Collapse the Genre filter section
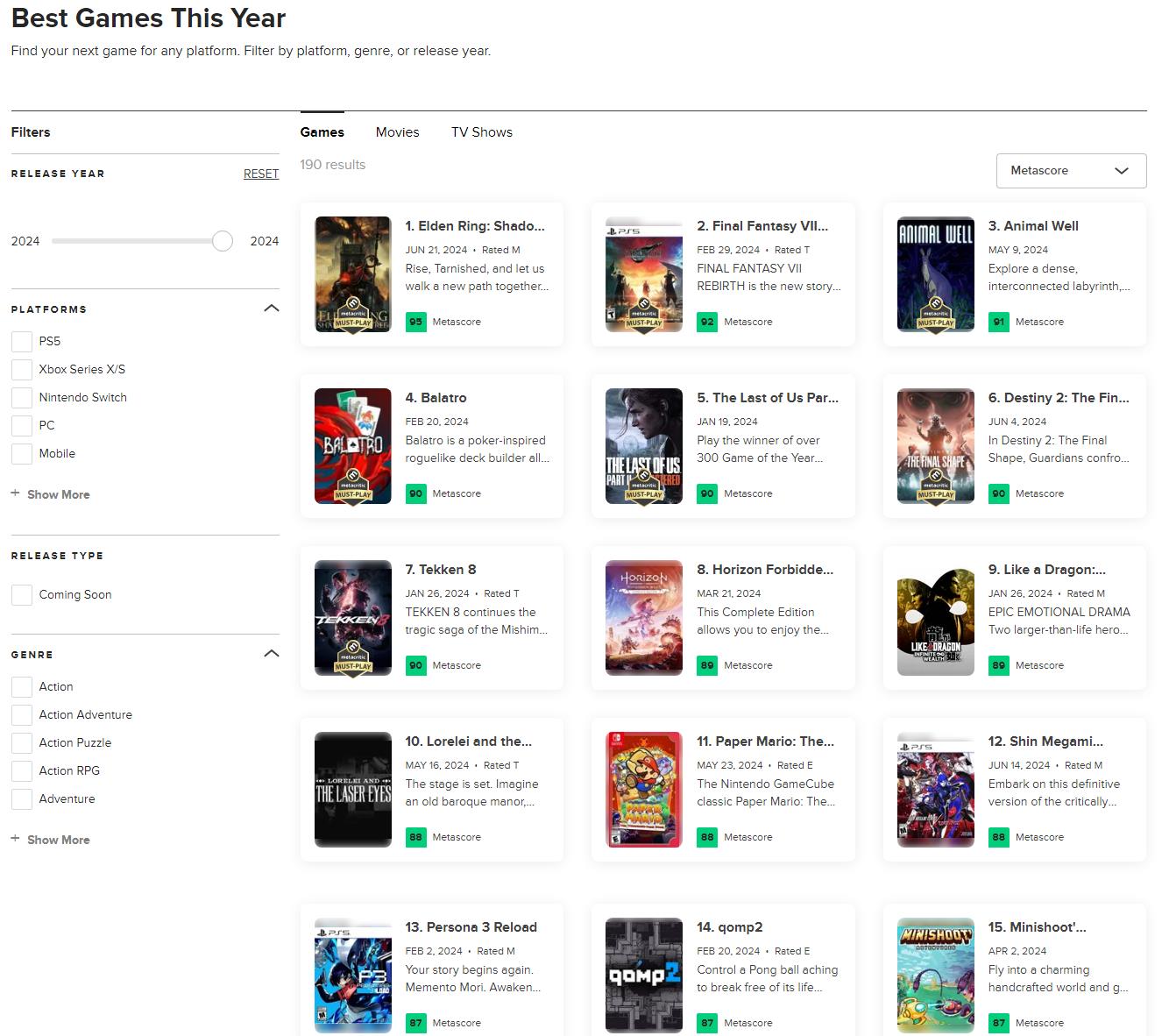 [272, 653]
